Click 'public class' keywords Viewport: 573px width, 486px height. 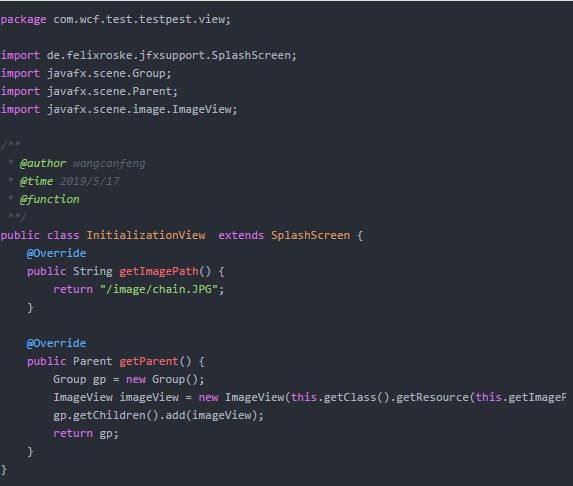tap(40, 235)
